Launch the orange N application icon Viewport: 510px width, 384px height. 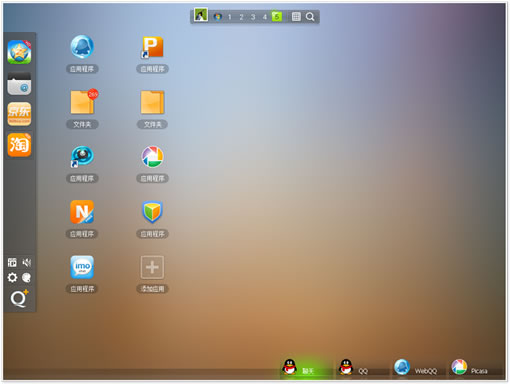point(82,212)
